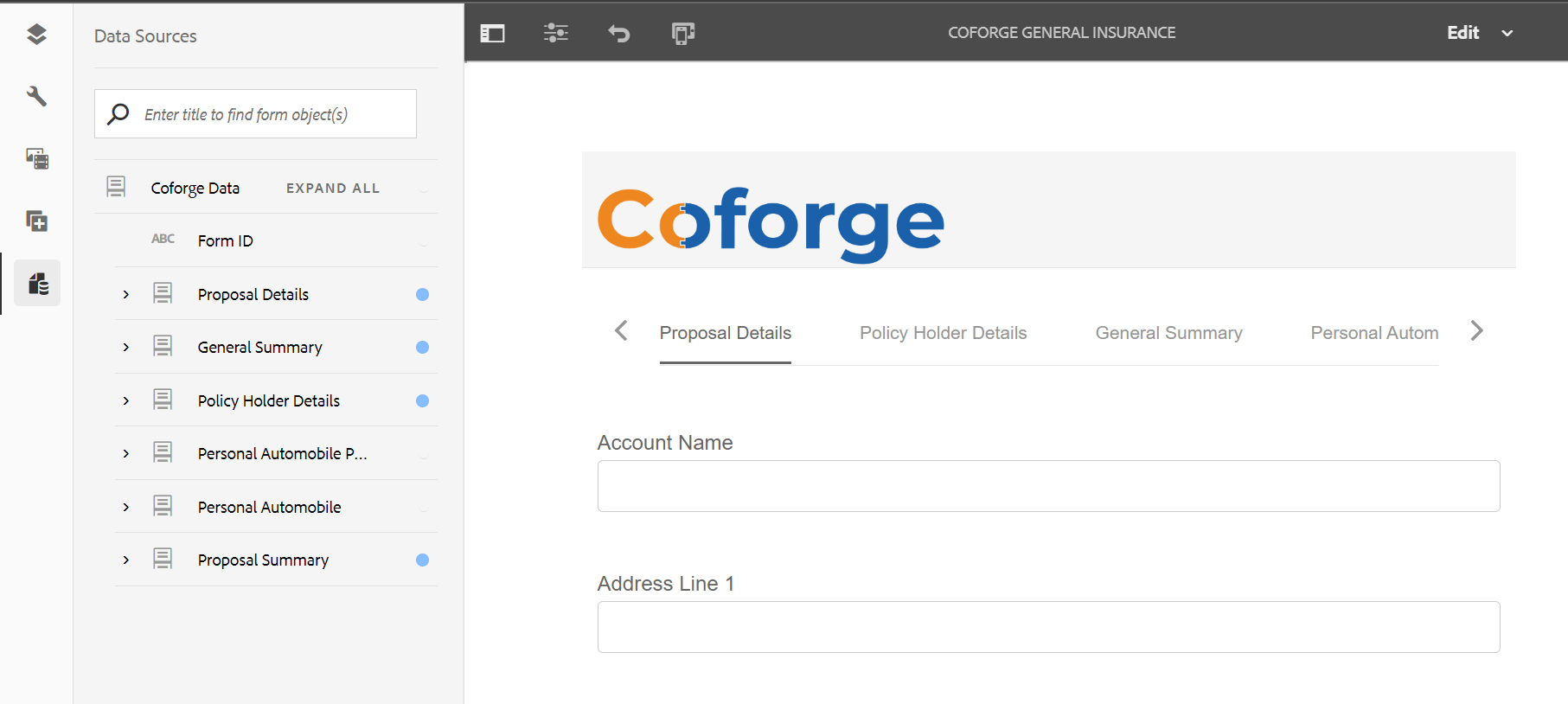Screen dimensions: 1568x704
Task: Switch to the General Summary tab
Action: click(1169, 333)
